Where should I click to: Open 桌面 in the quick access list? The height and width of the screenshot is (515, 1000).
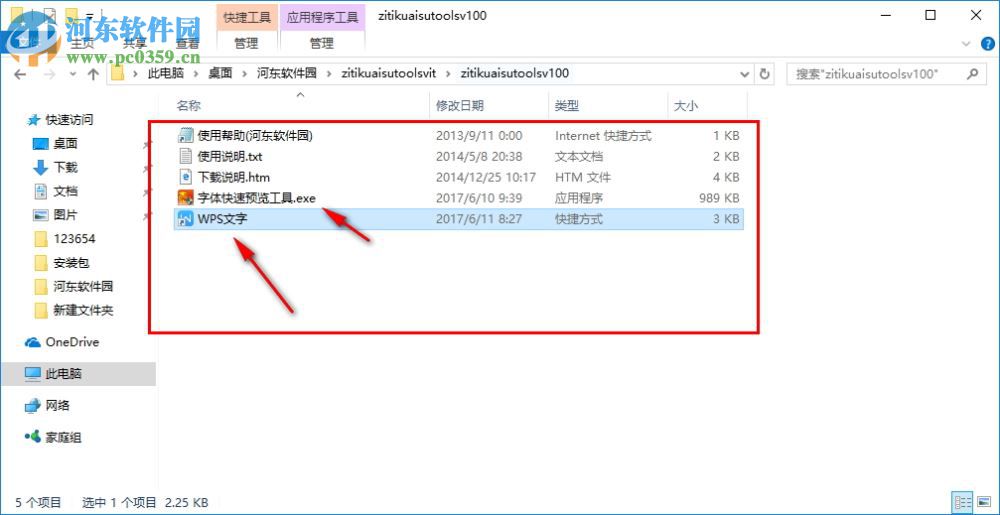[66, 144]
